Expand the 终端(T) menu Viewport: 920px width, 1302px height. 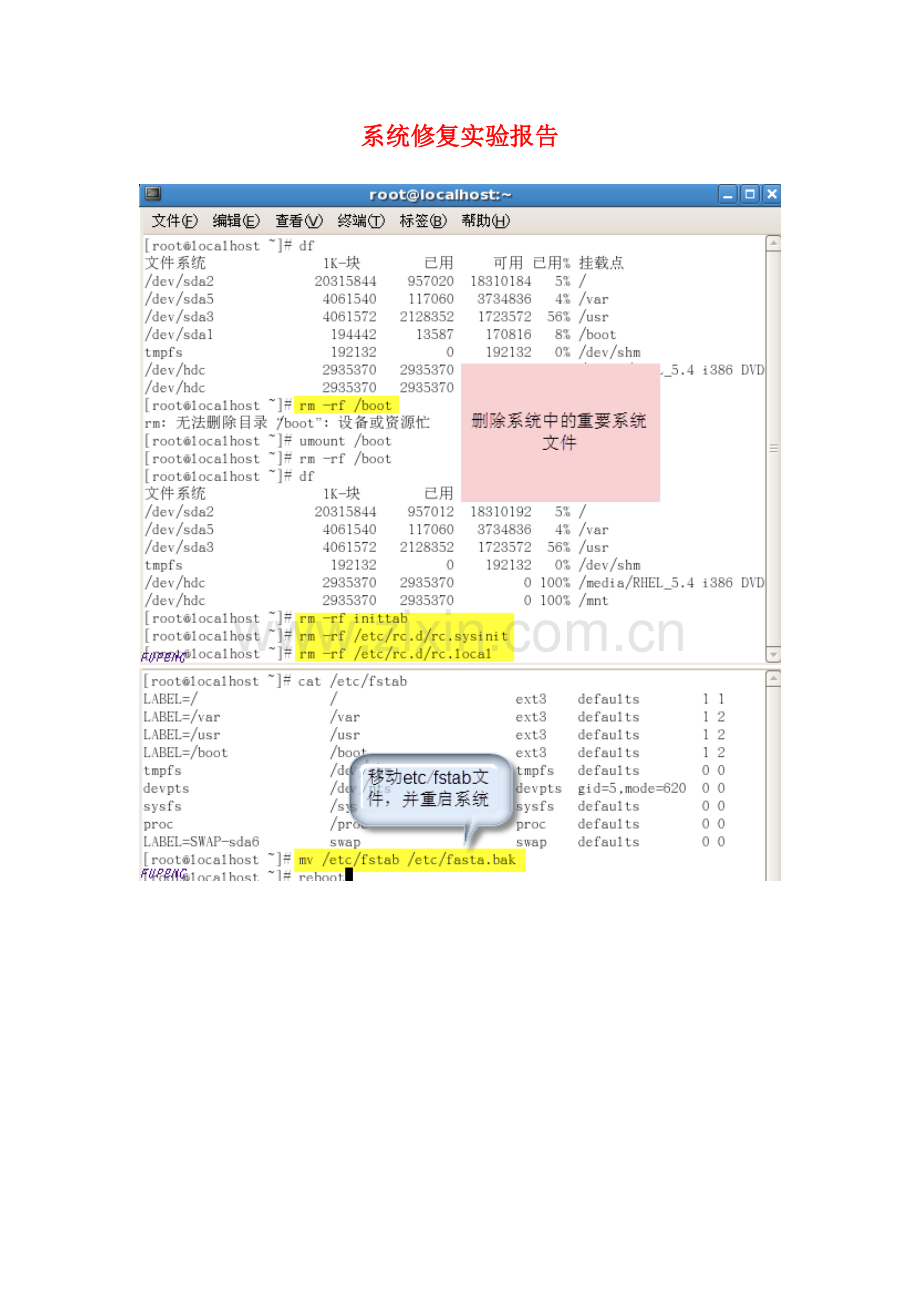[x=361, y=221]
